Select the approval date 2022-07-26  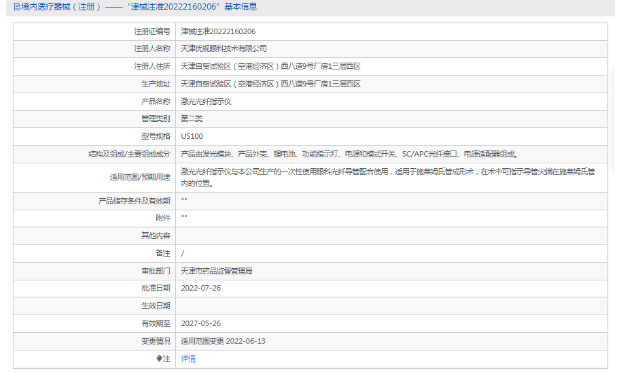tap(201, 288)
